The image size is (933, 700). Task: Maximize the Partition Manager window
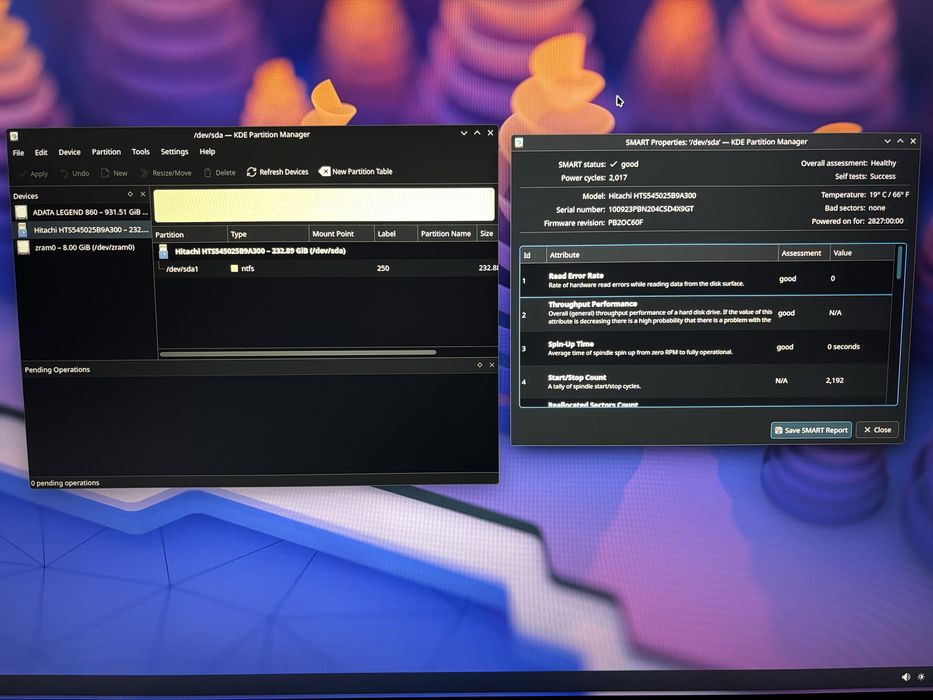[x=477, y=133]
